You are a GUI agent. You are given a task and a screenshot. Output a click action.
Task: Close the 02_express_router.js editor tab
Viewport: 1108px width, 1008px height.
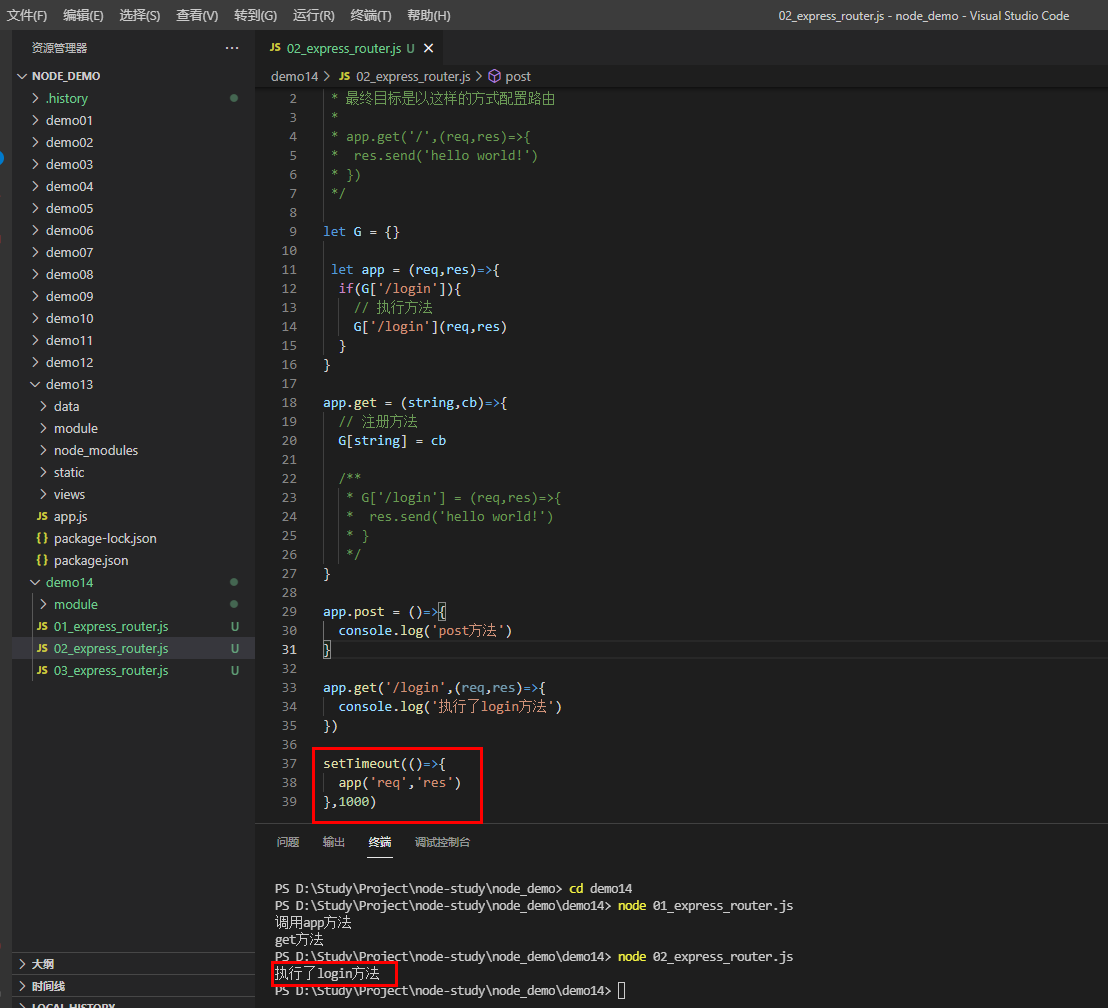point(428,48)
